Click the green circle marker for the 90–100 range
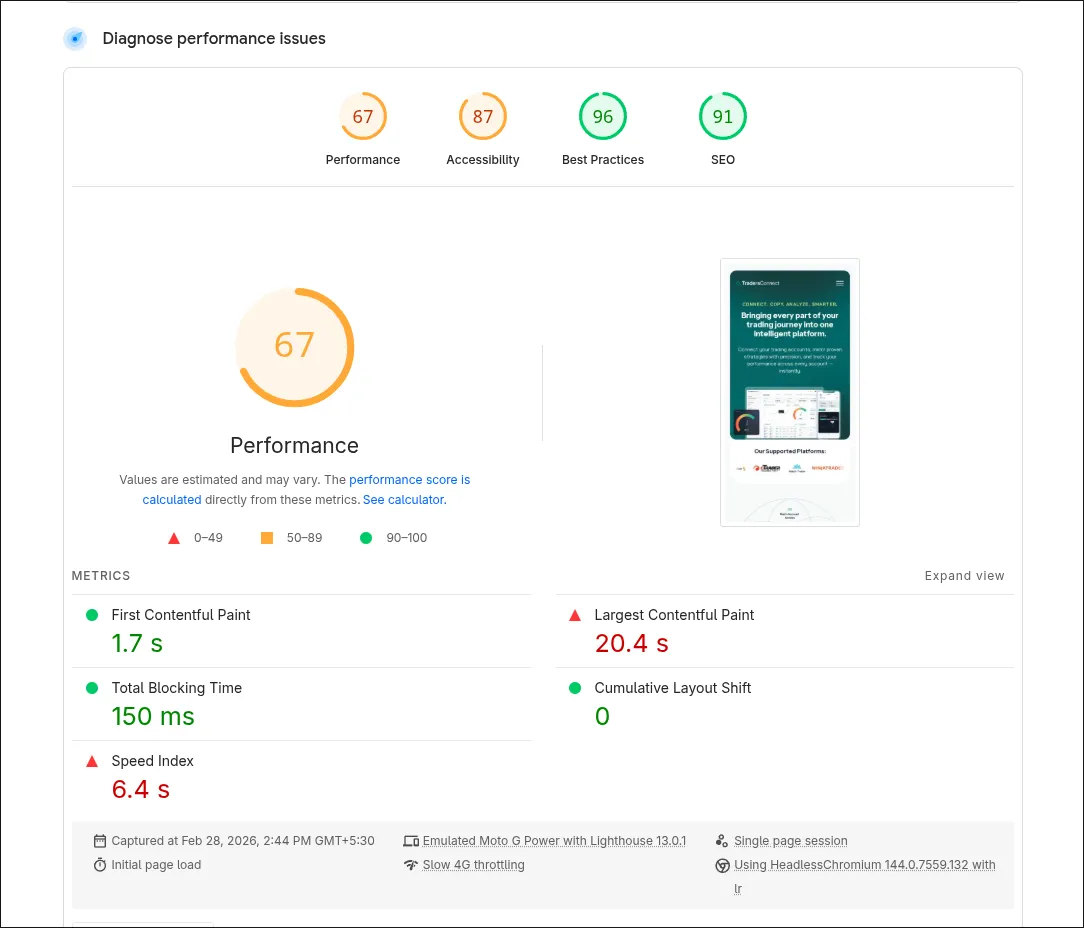Screen dimensions: 1084x928 coord(365,537)
